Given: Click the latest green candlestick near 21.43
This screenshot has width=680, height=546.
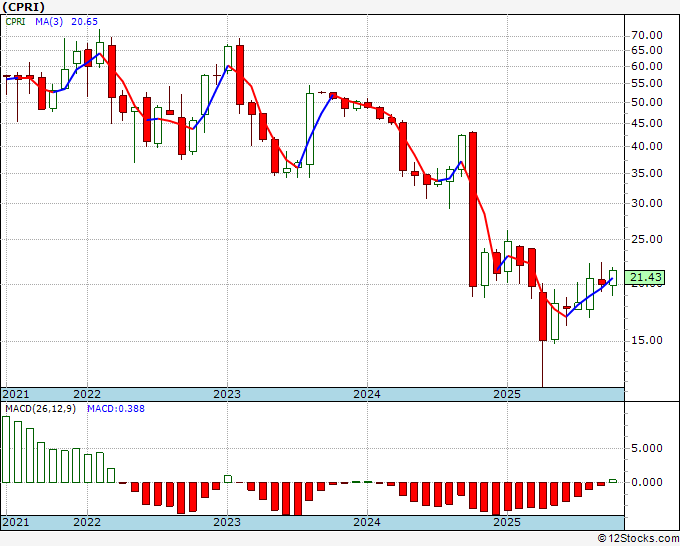Looking at the screenshot, I should (613, 278).
